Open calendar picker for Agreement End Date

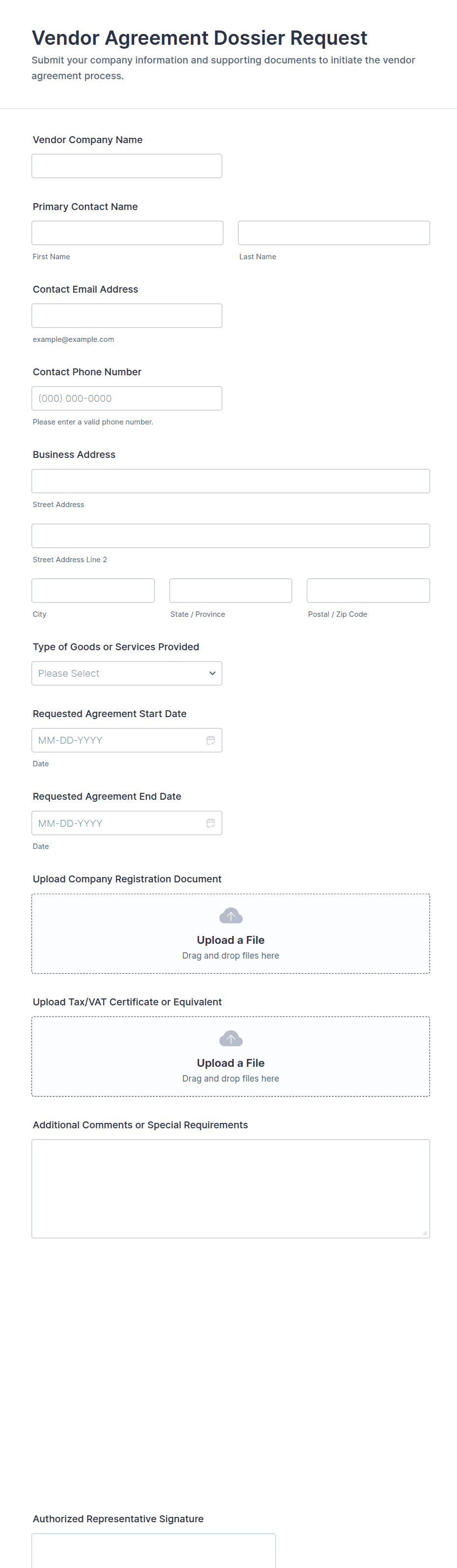[210, 823]
